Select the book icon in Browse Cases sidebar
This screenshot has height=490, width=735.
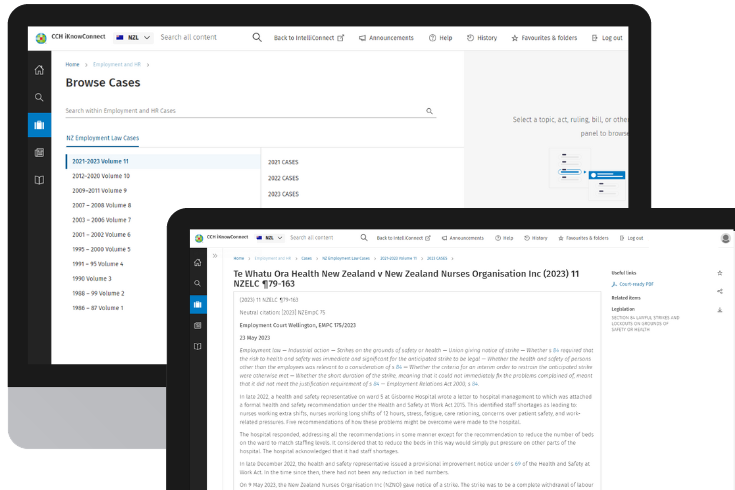click(x=39, y=180)
